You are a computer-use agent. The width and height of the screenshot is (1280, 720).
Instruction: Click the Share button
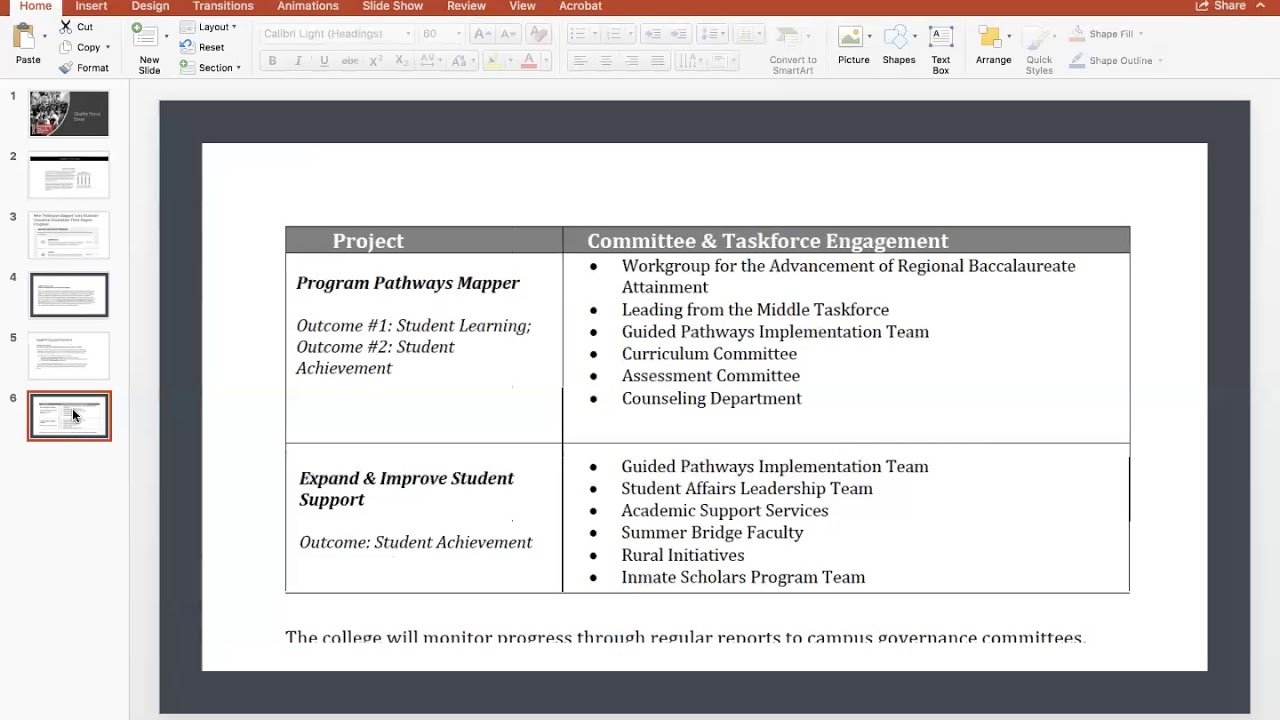[1221, 6]
